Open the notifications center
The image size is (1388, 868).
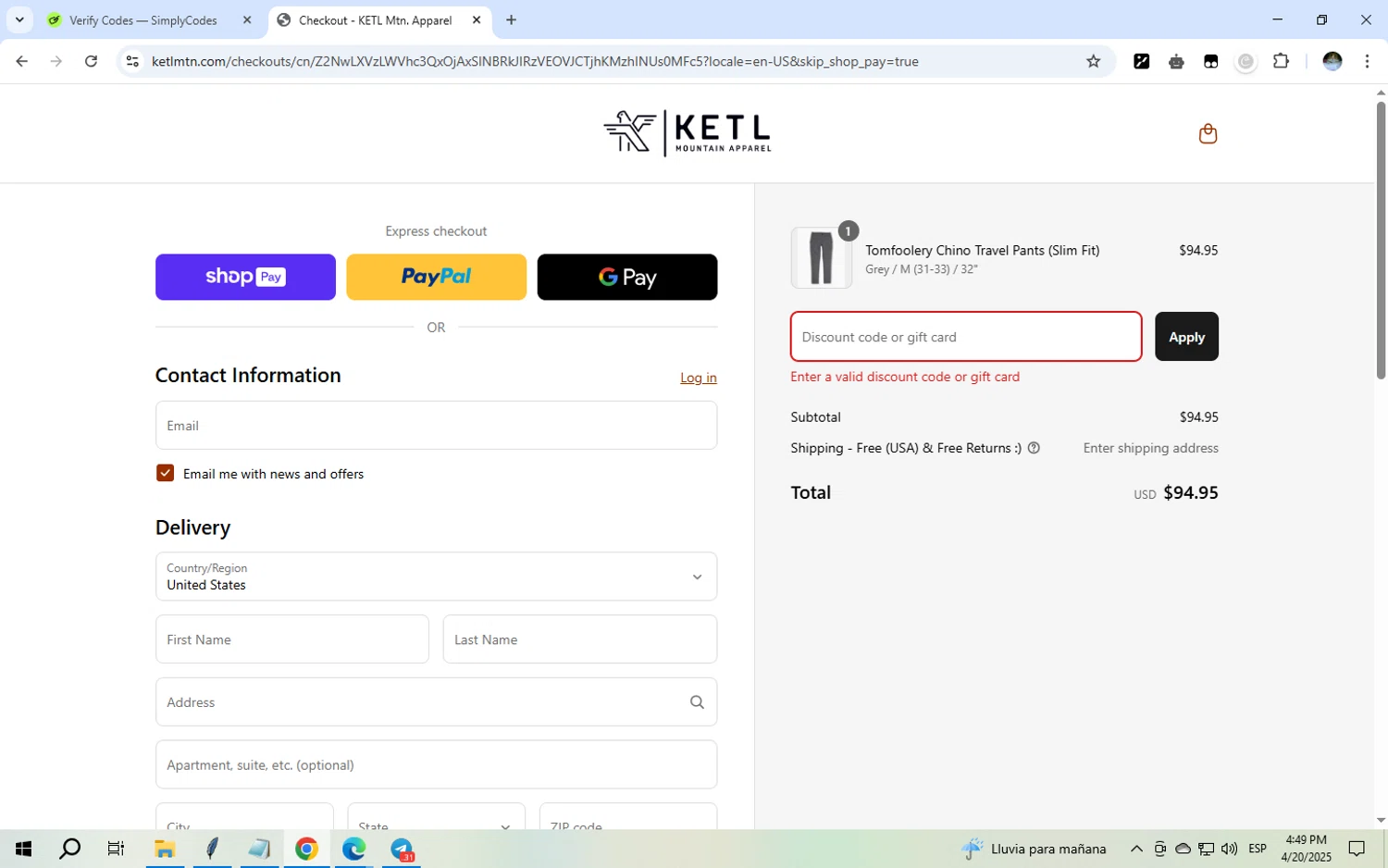click(x=1357, y=849)
